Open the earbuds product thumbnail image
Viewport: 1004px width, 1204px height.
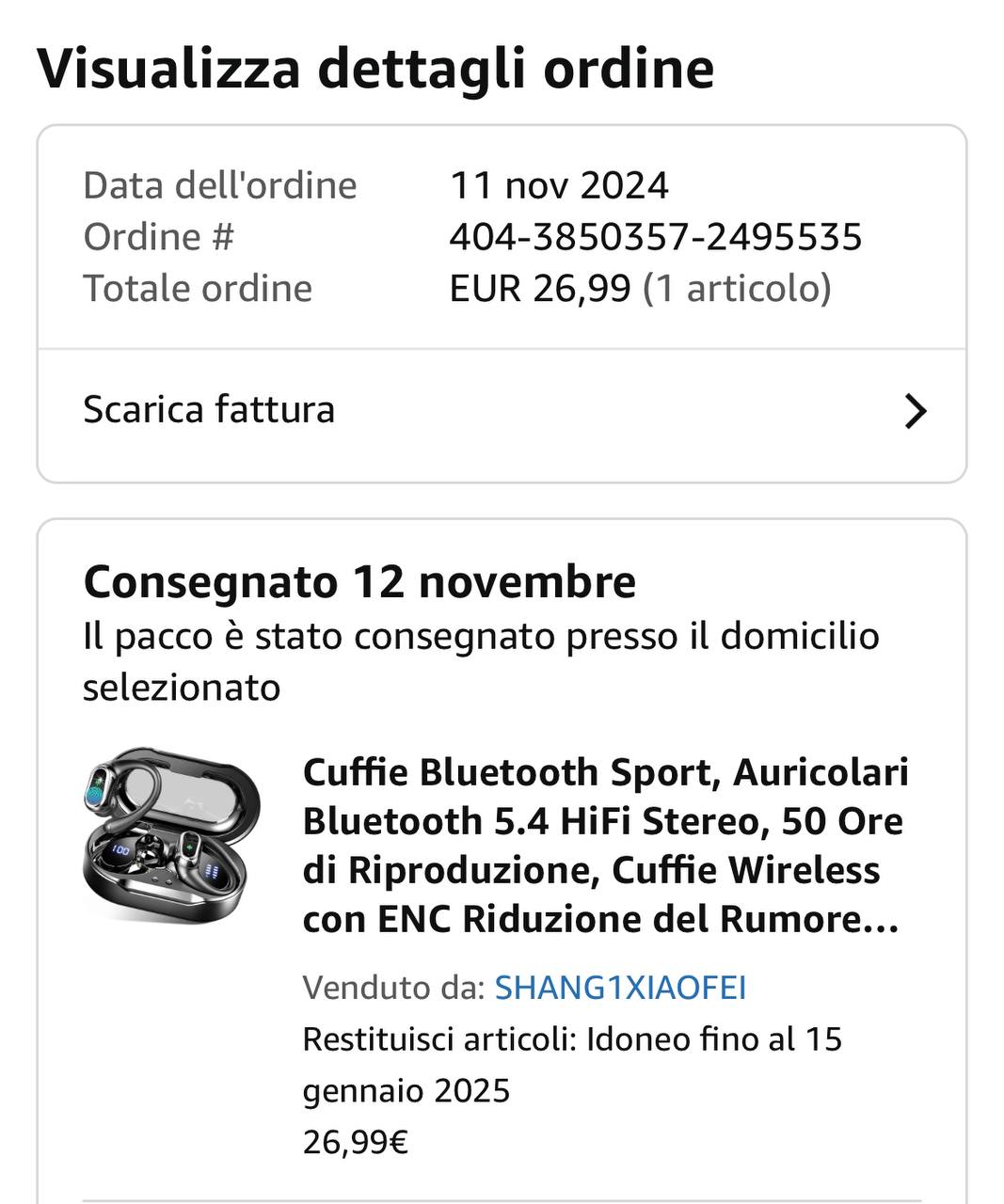click(171, 836)
